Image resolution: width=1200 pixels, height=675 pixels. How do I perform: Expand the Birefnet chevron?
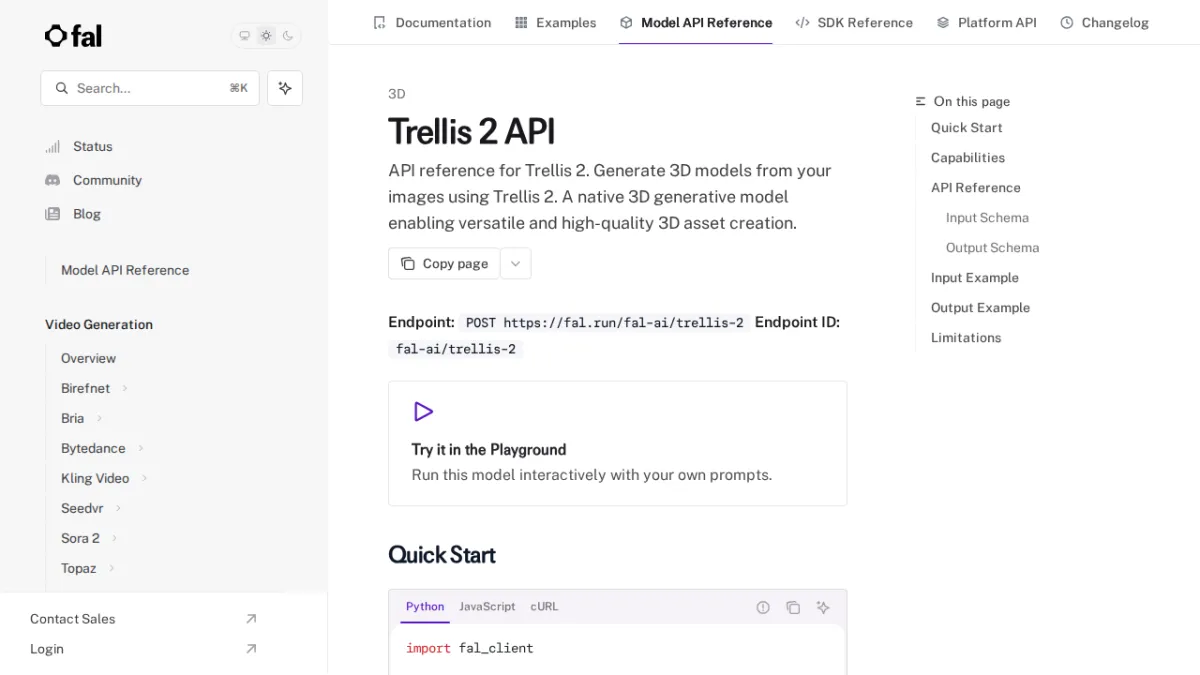(125, 388)
